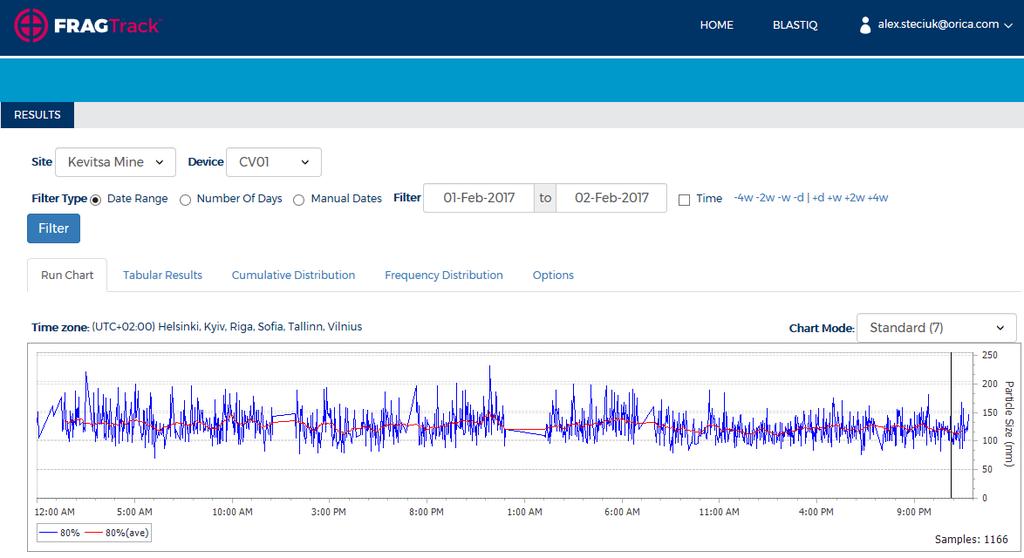Image resolution: width=1024 pixels, height=558 pixels.
Task: Click the blue 80% legend entry
Action: (59, 533)
